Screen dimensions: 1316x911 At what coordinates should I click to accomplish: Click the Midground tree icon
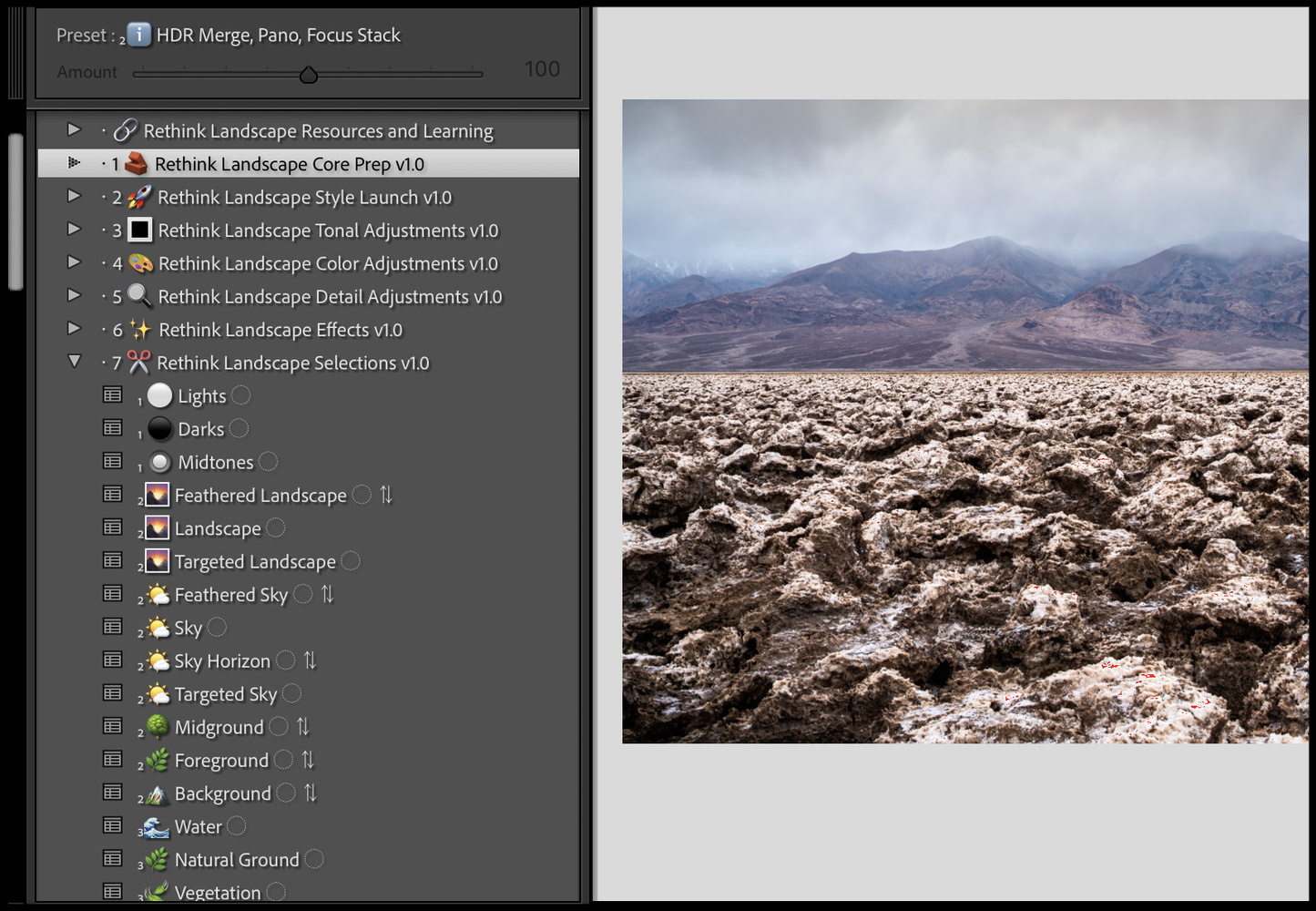tap(158, 727)
